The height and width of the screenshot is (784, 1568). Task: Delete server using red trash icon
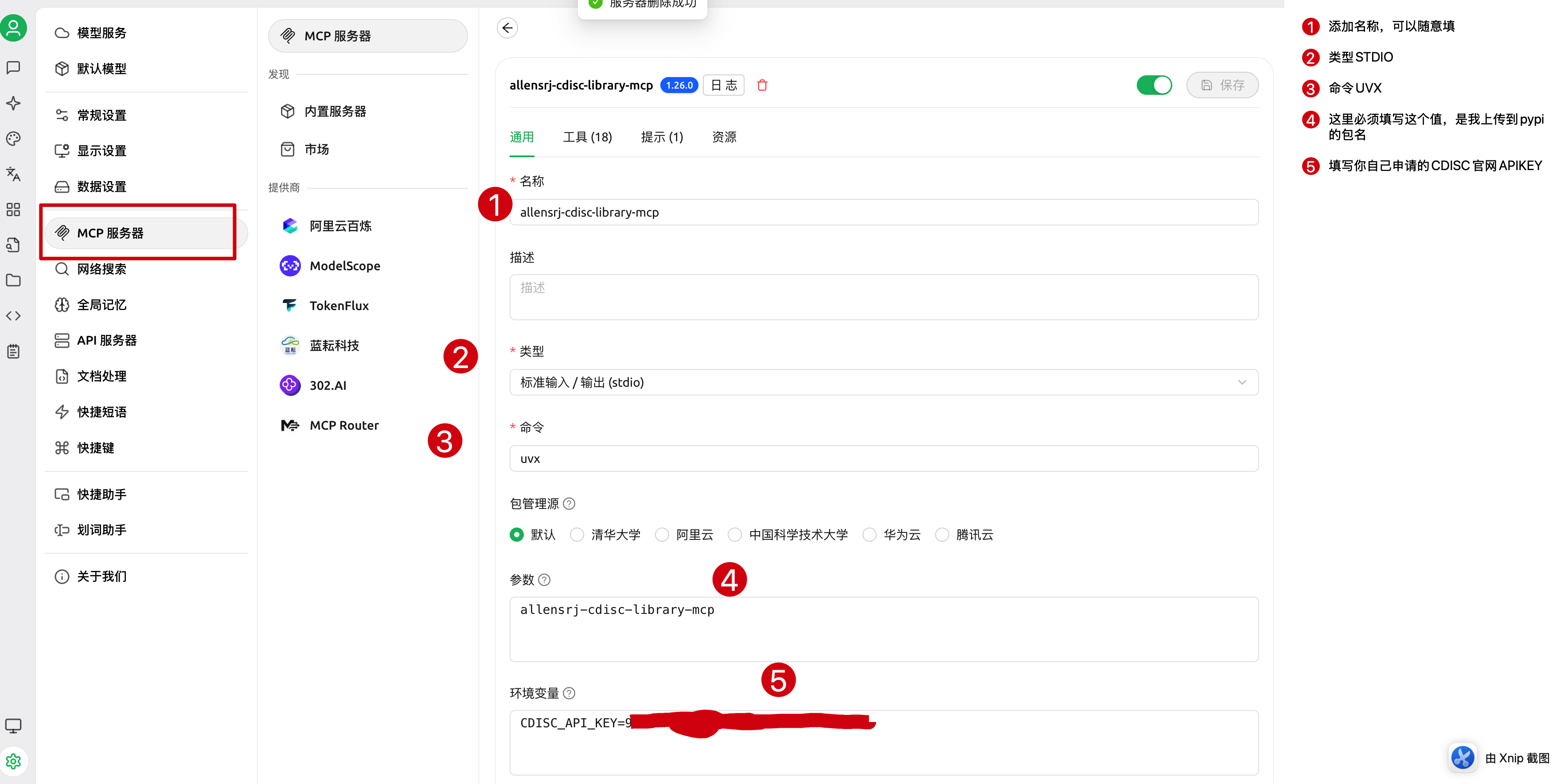tap(762, 85)
